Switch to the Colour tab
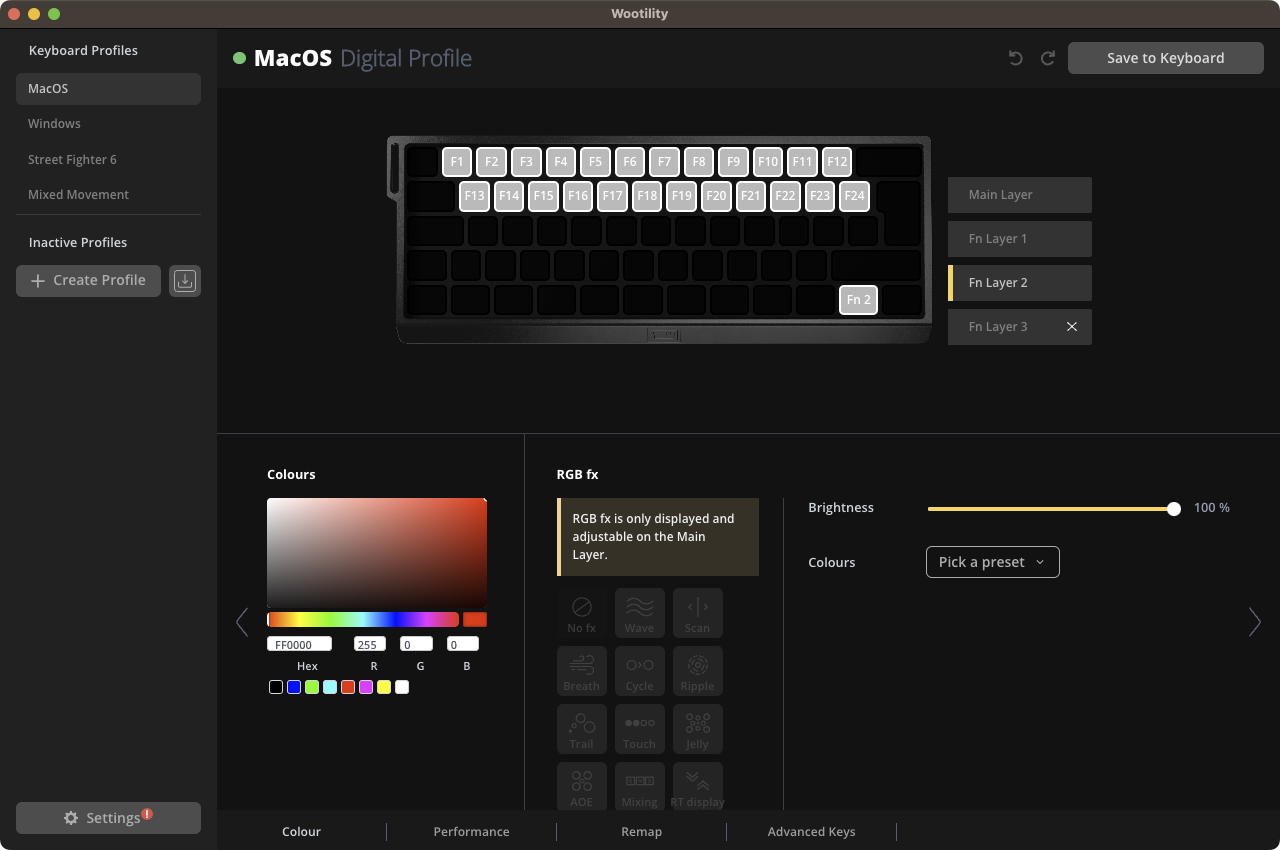The image size is (1280, 850). 301,831
